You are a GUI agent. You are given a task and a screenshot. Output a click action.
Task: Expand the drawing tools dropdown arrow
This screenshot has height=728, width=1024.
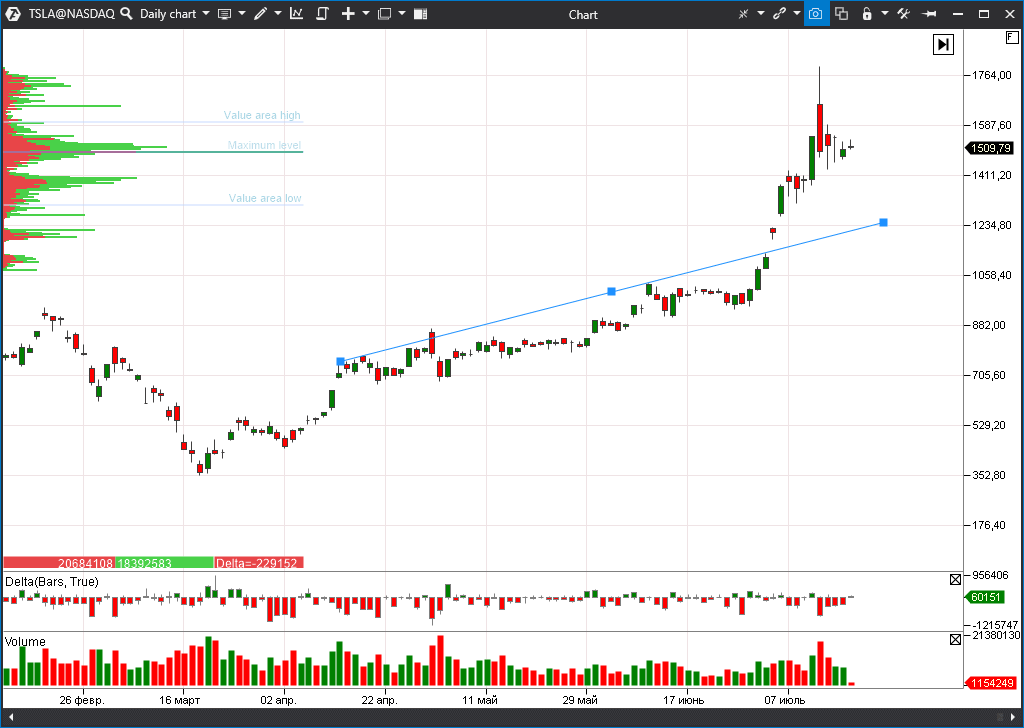pyautogui.click(x=278, y=14)
